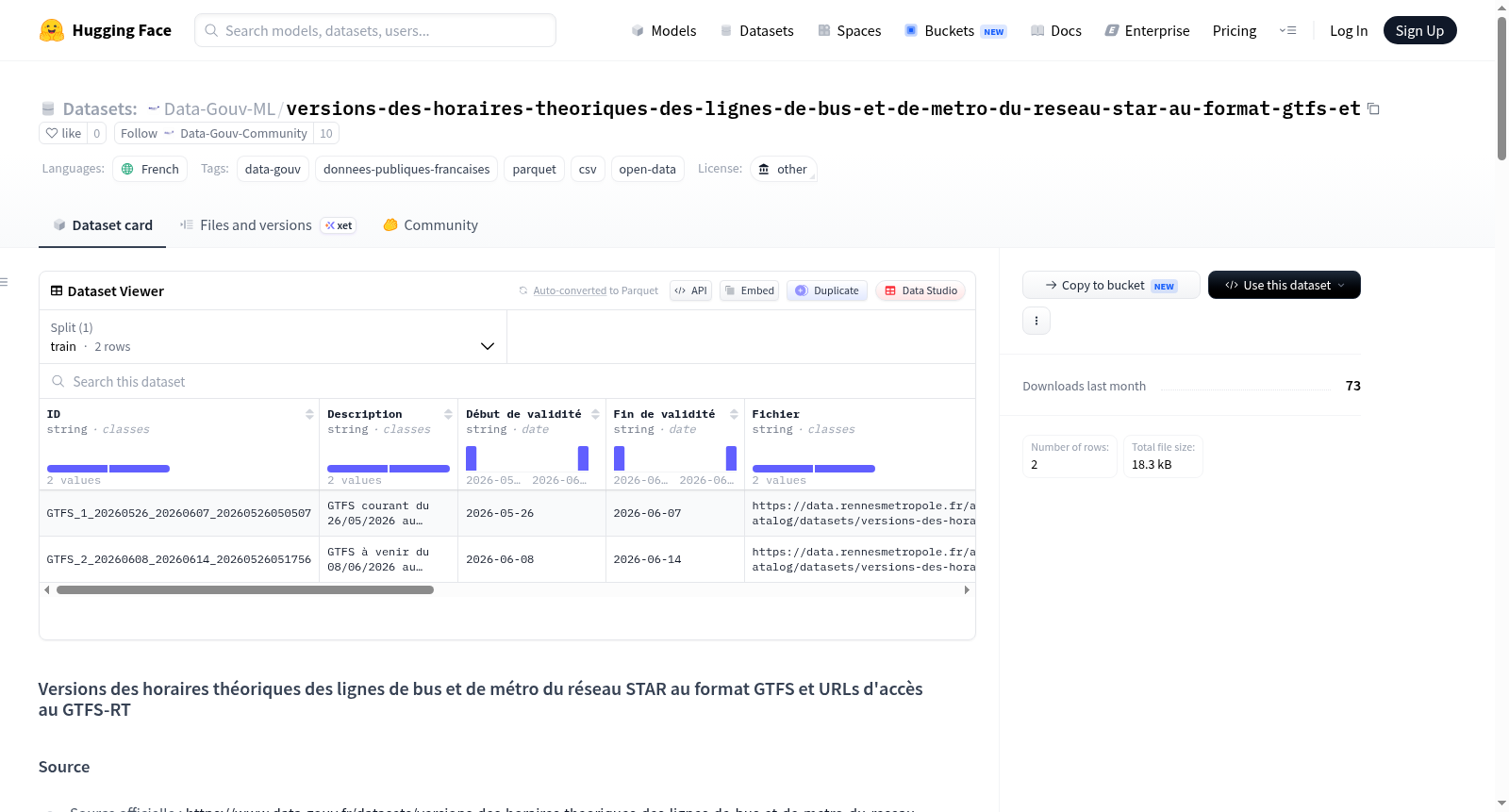This screenshot has width=1509, height=812.
Task: Select the donnees-publiques-francaises tag
Action: click(x=406, y=169)
